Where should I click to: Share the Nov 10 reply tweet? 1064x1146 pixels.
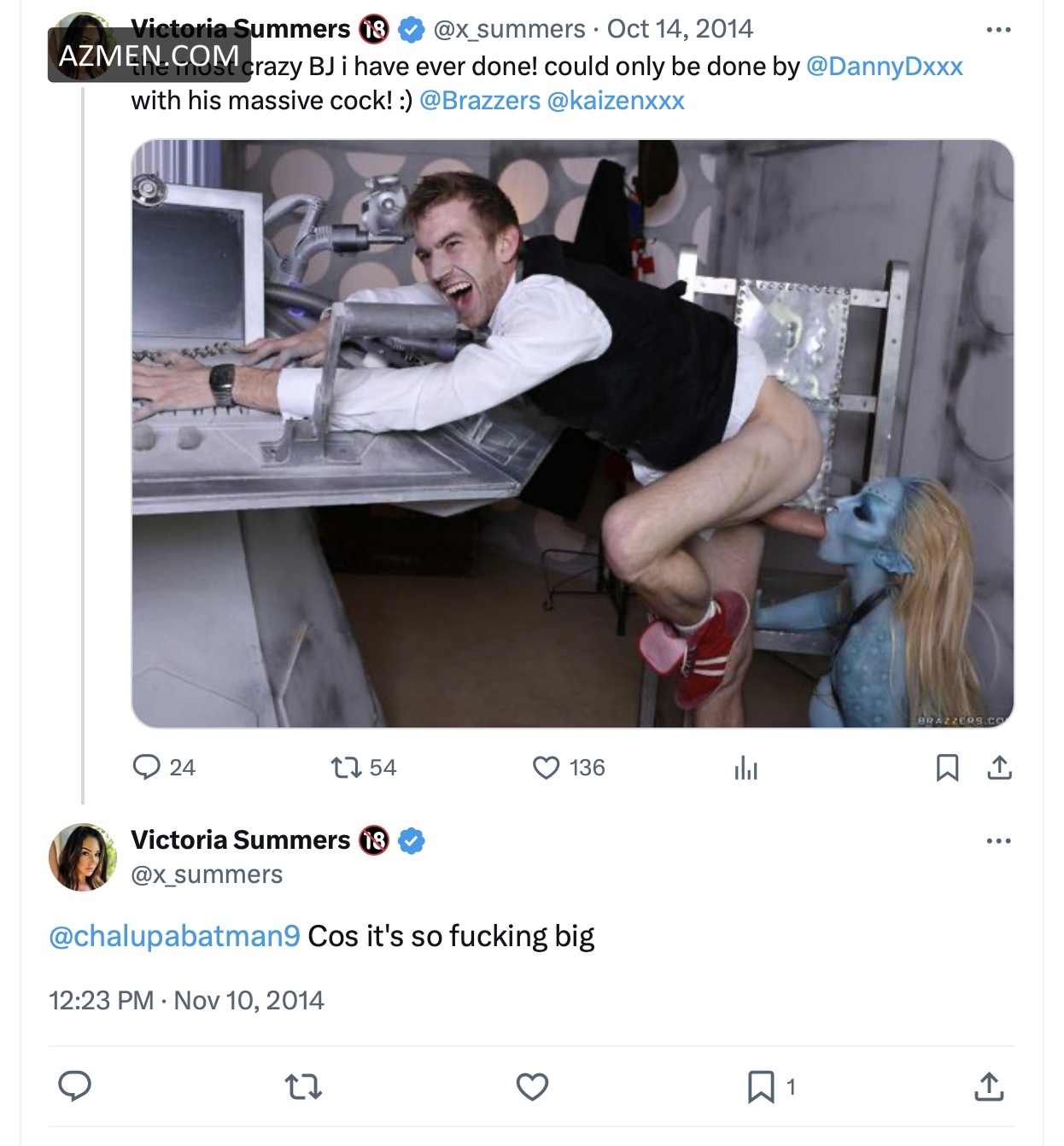[989, 1086]
